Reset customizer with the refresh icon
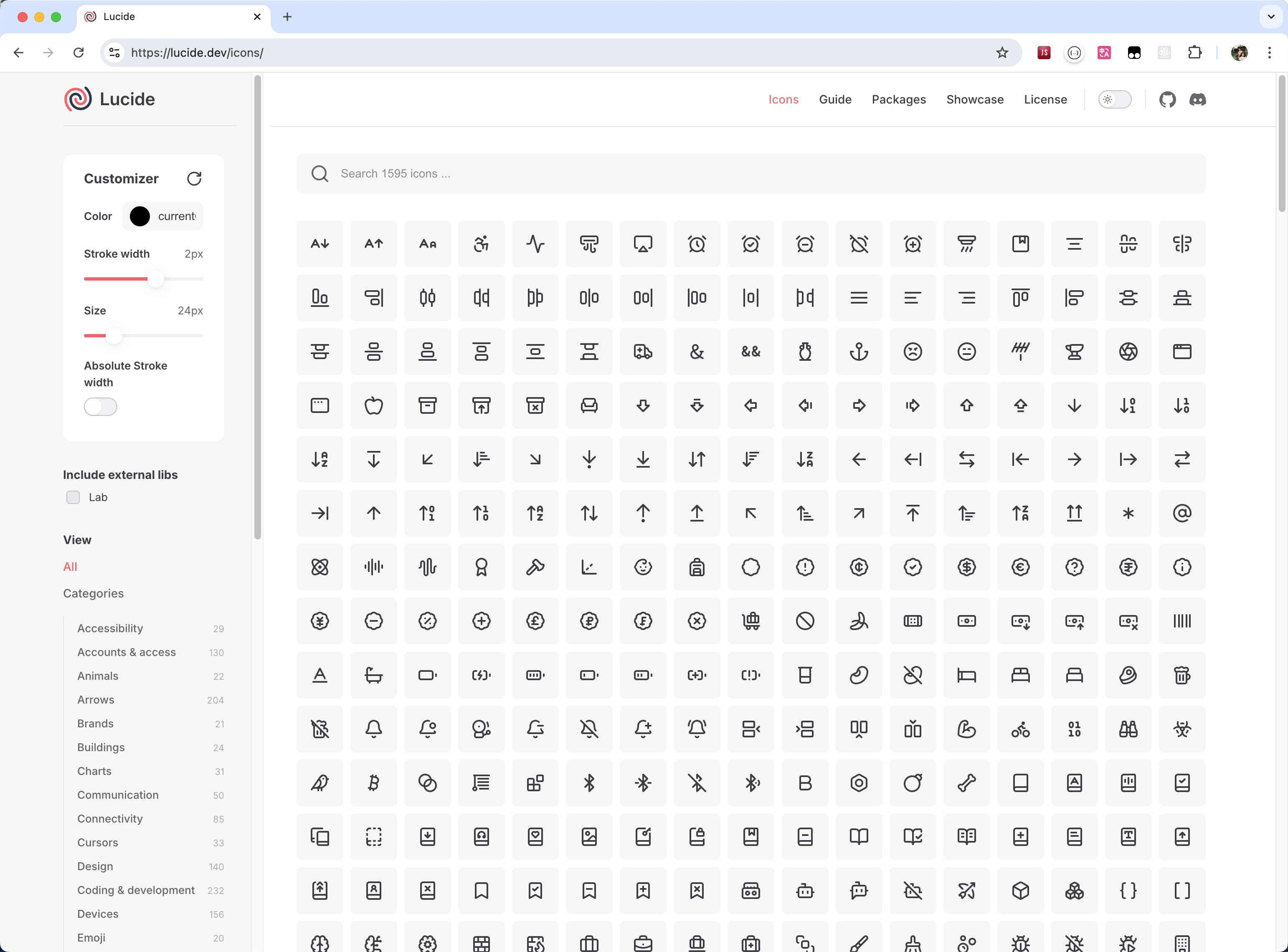 tap(194, 179)
